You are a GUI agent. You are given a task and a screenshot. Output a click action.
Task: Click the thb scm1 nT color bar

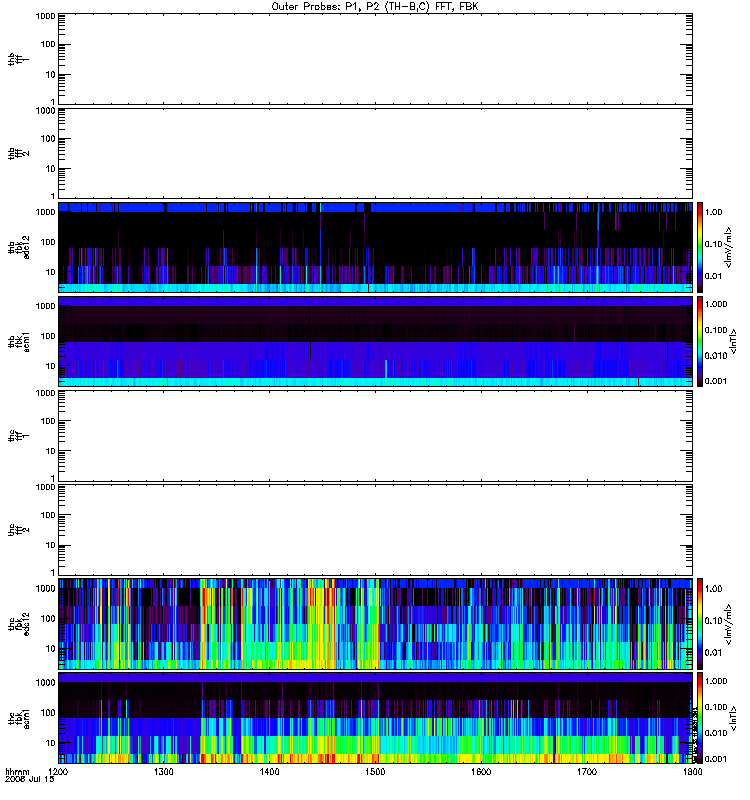[x=700, y=341]
